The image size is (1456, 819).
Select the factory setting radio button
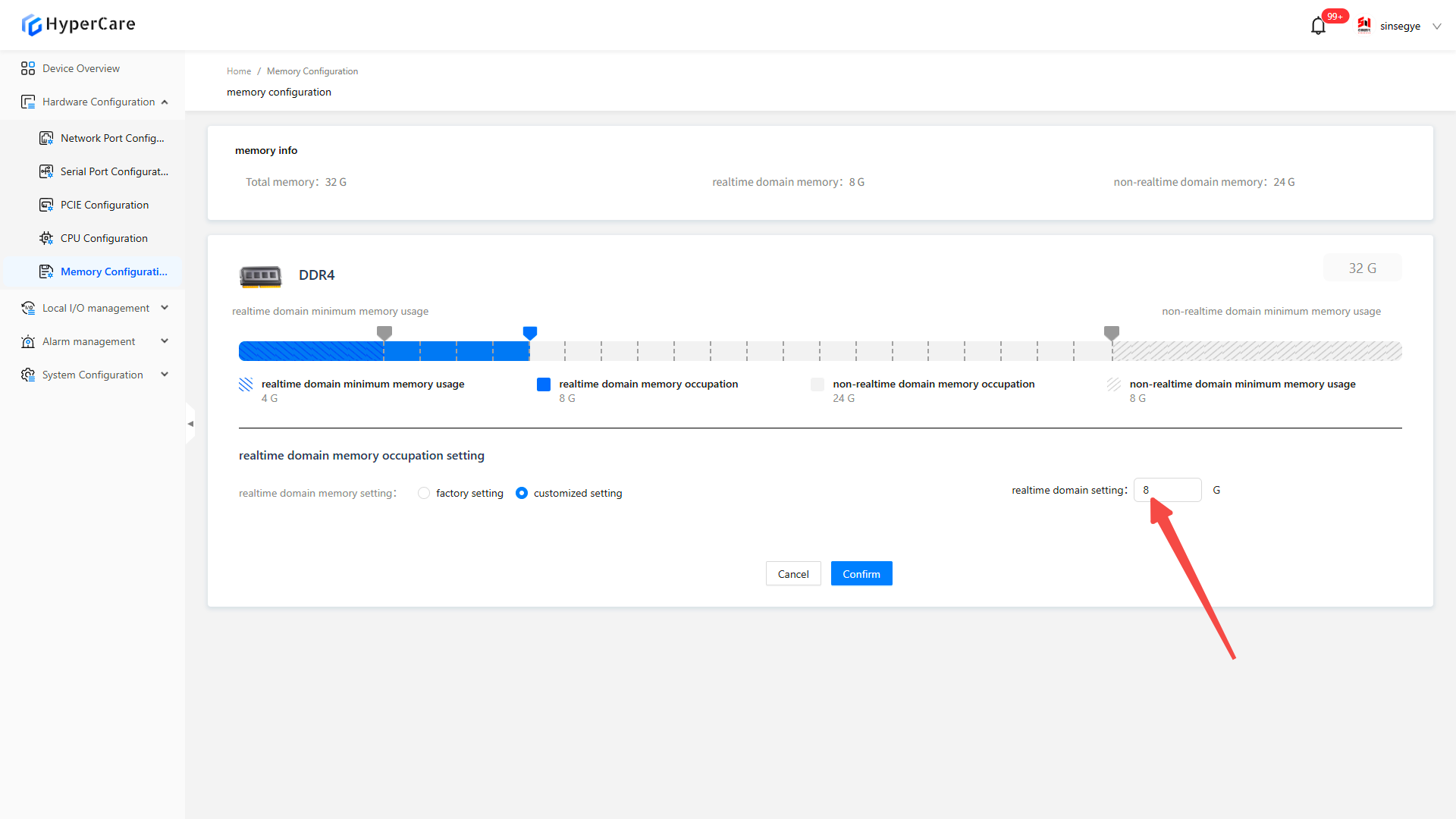[x=424, y=493]
